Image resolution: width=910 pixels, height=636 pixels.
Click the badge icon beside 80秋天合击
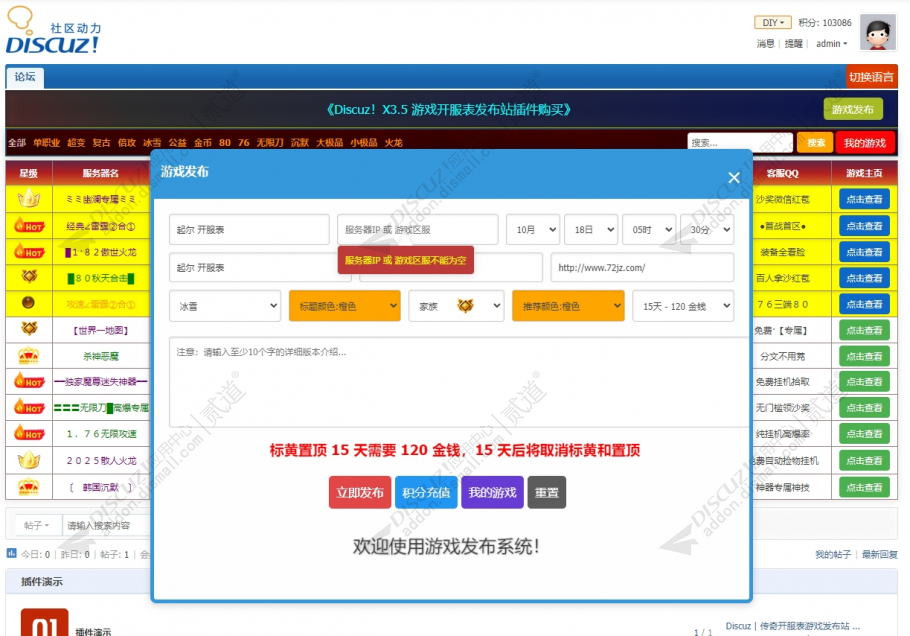(x=29, y=277)
